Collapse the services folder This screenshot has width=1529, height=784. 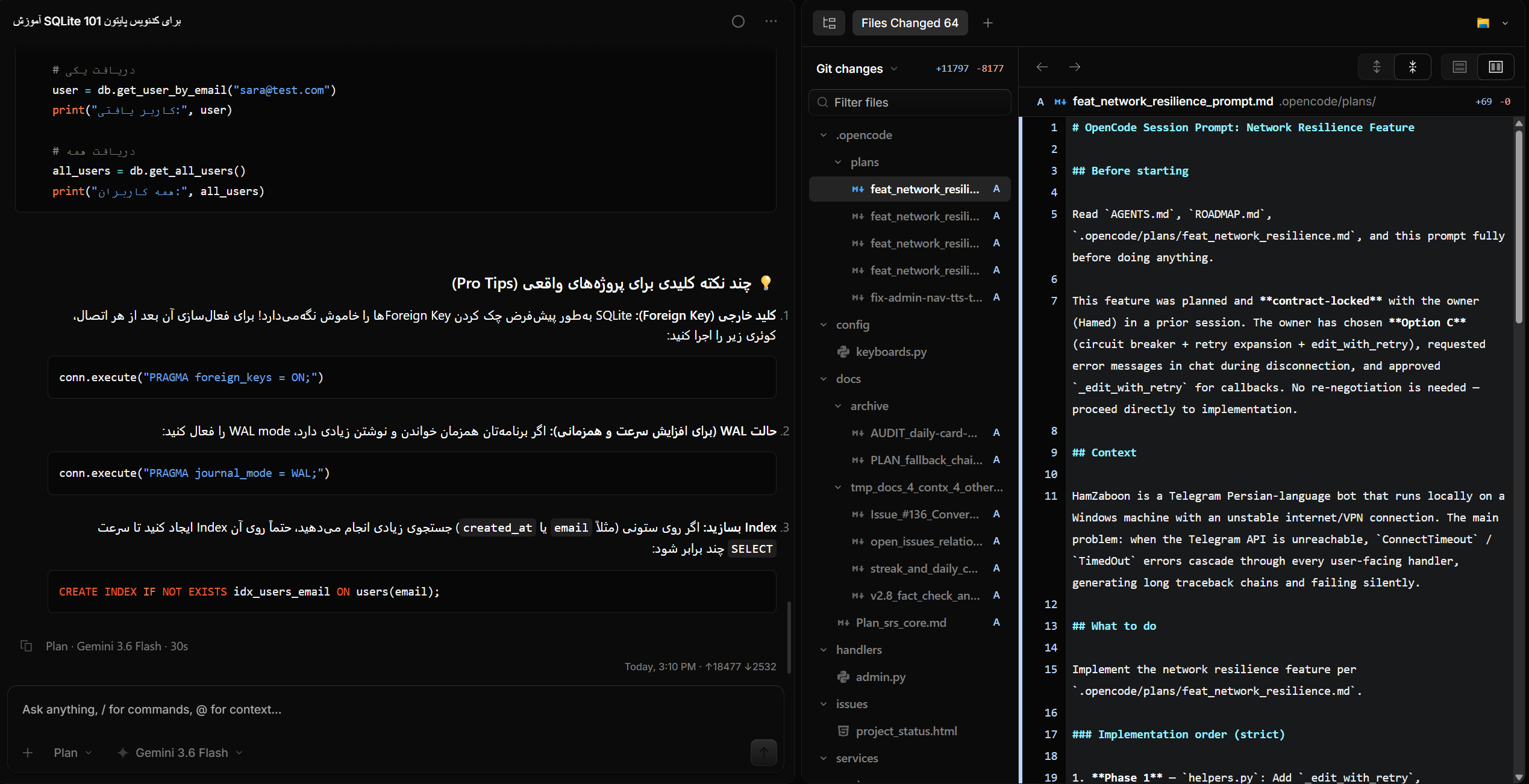pyautogui.click(x=824, y=758)
